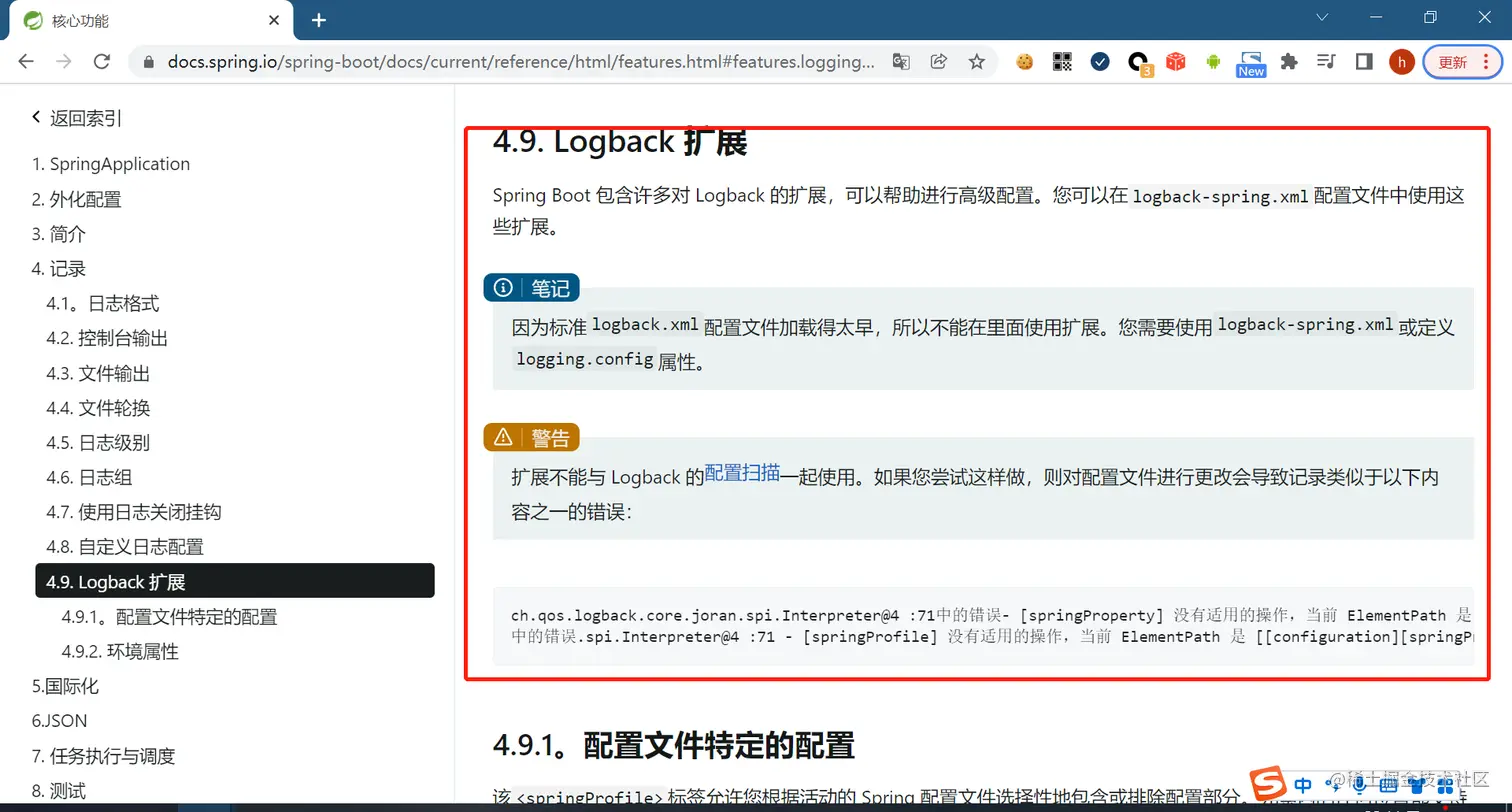Go to 4.9.2. 环境属性 subsection
Viewport: 1512px width, 812px height.
[x=120, y=652]
